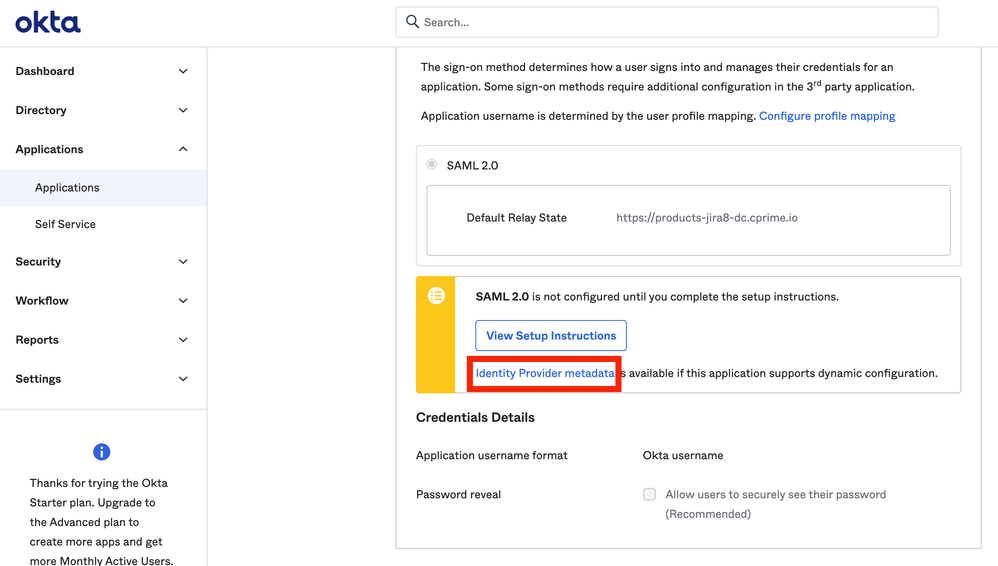Open Dashboard in sidebar
Screen dimensions: 998x566
[x=45, y=71]
